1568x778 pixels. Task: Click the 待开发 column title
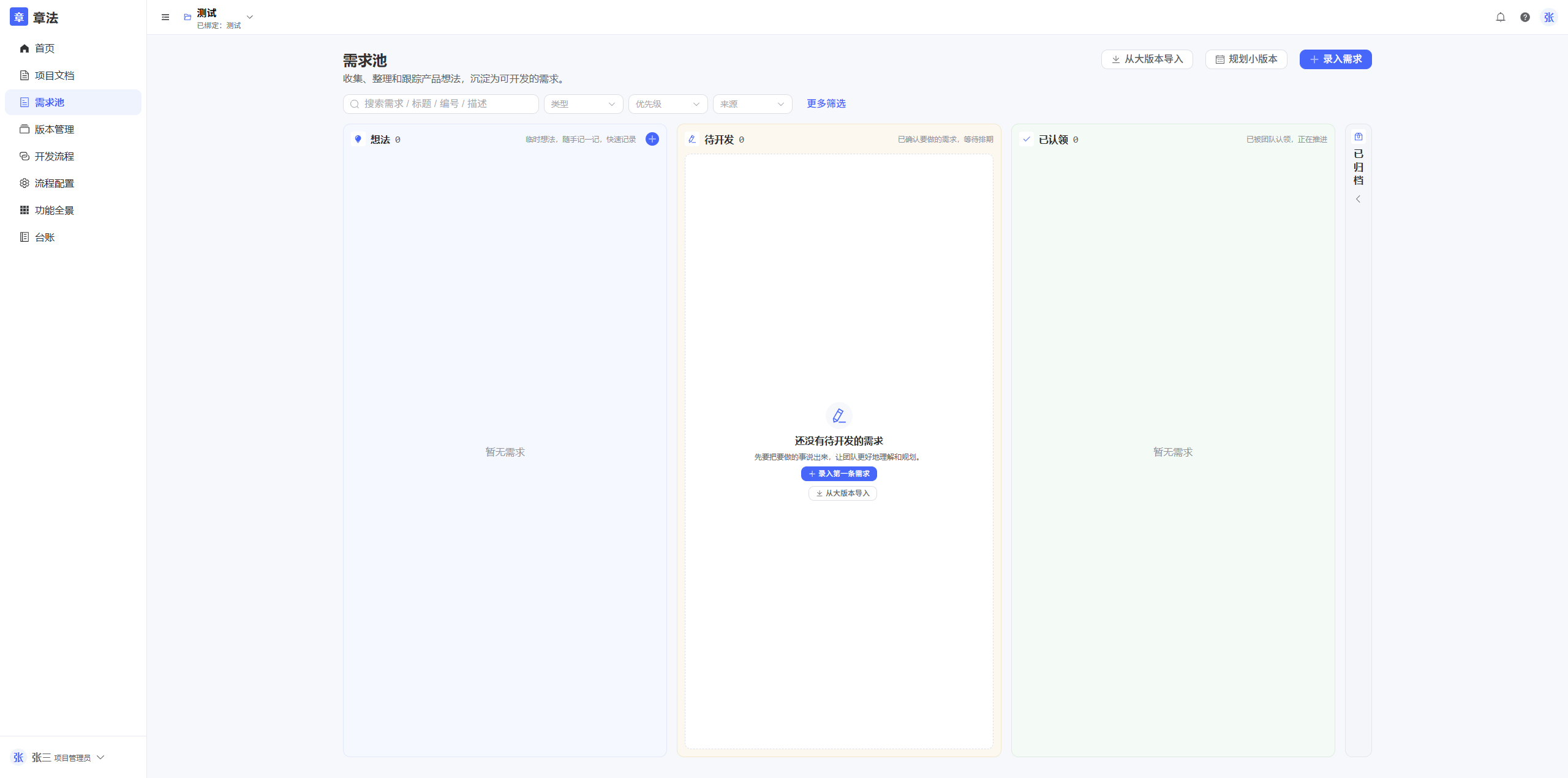(x=718, y=140)
